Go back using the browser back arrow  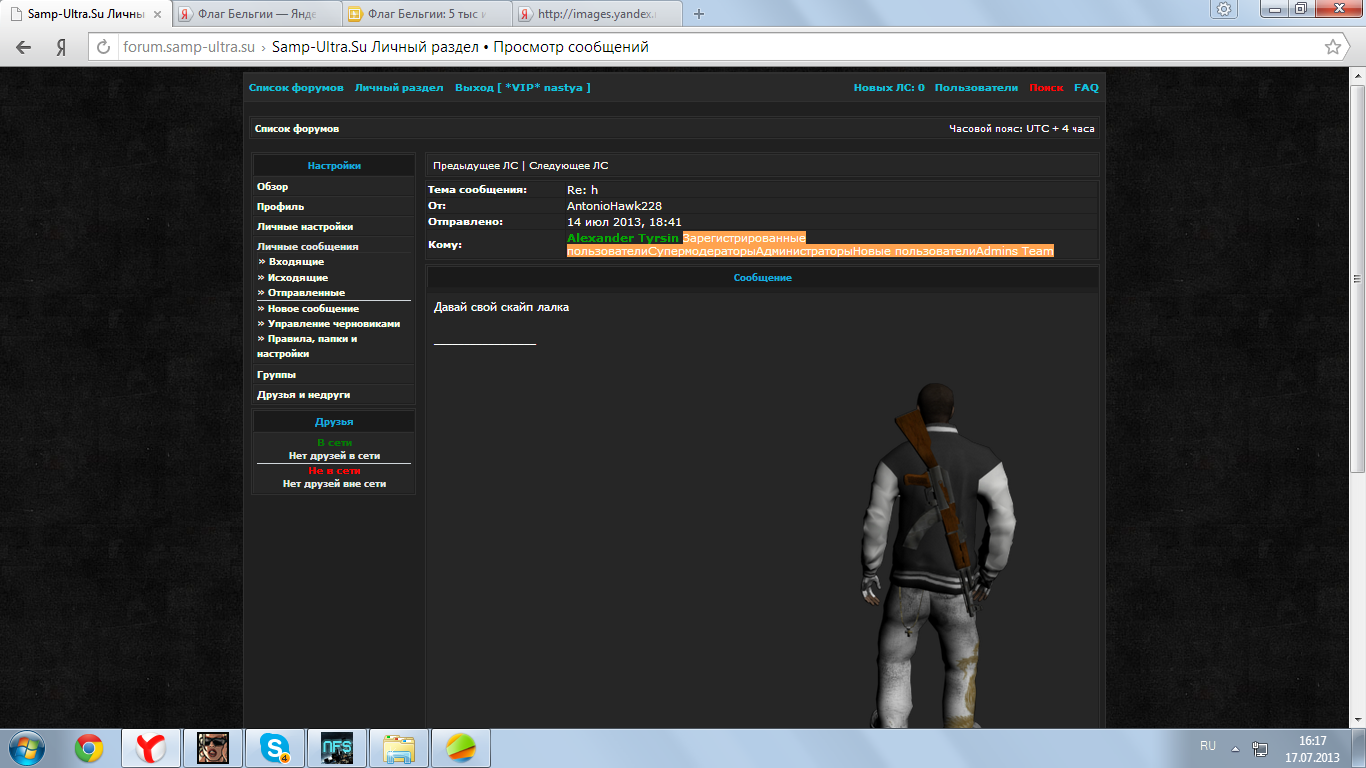(24, 47)
